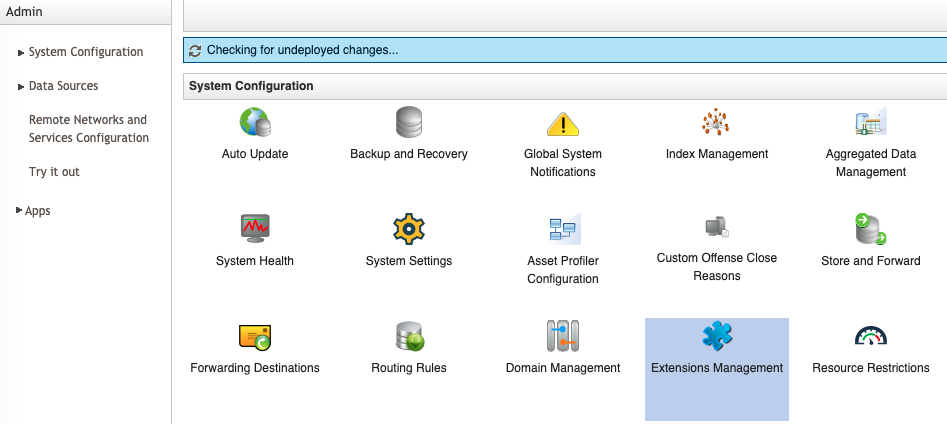Open System Settings gear icon

pos(409,230)
